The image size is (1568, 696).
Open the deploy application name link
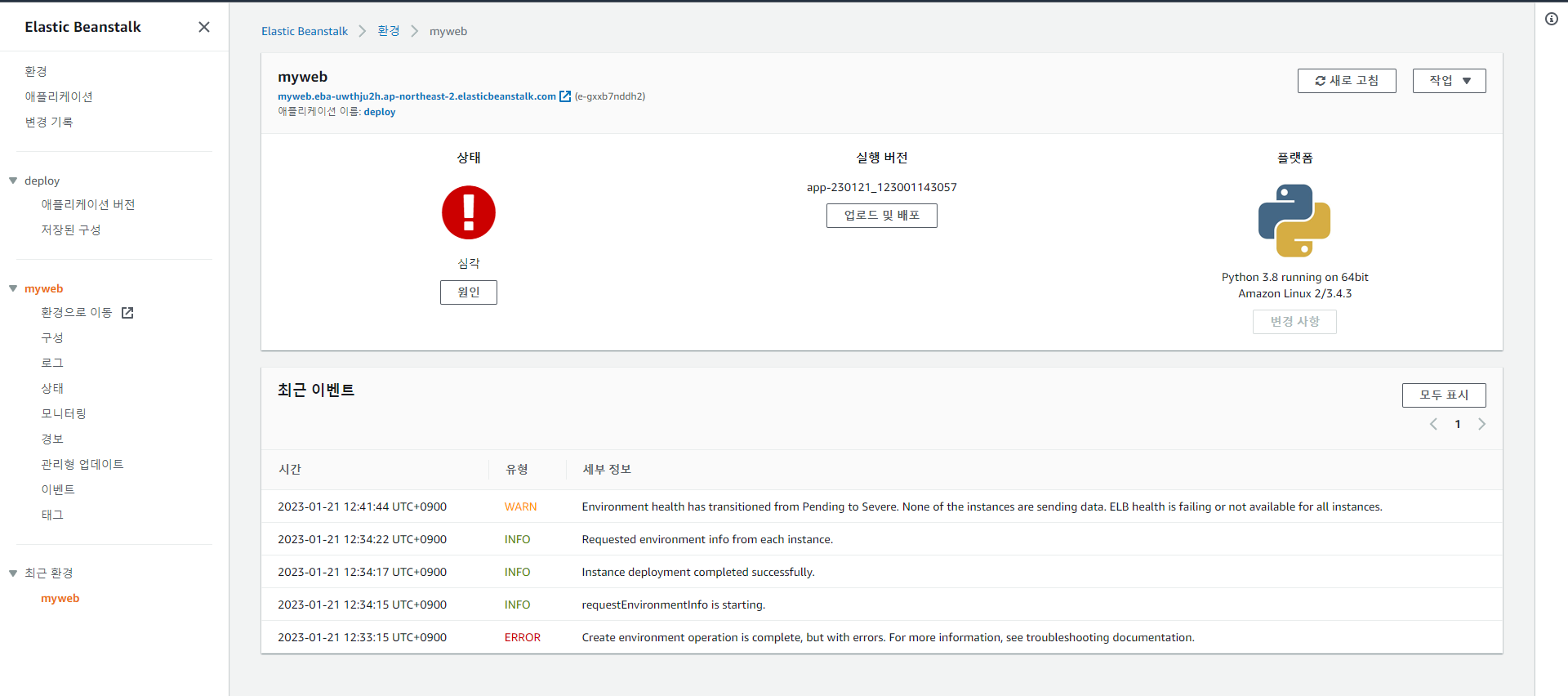click(x=380, y=112)
